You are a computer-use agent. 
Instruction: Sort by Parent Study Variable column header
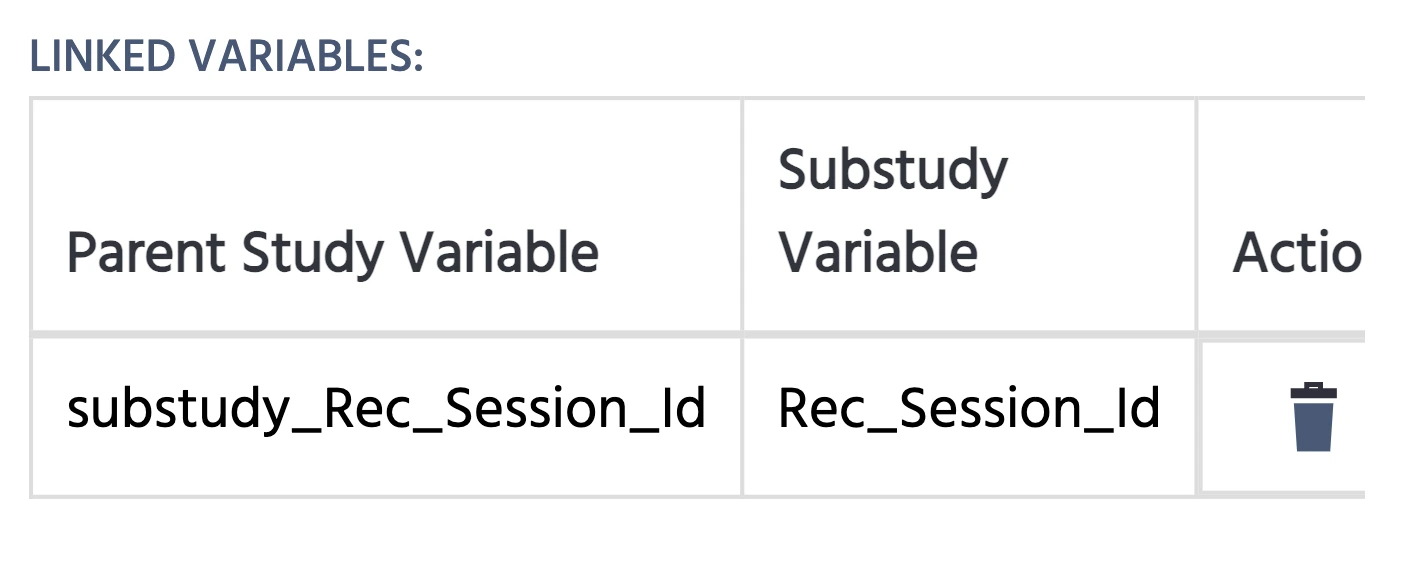tap(387, 215)
